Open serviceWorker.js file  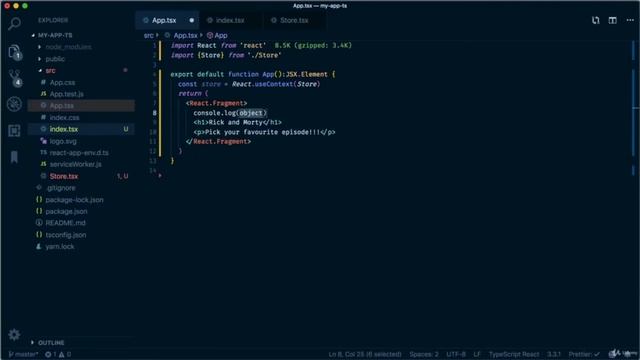click(76, 164)
